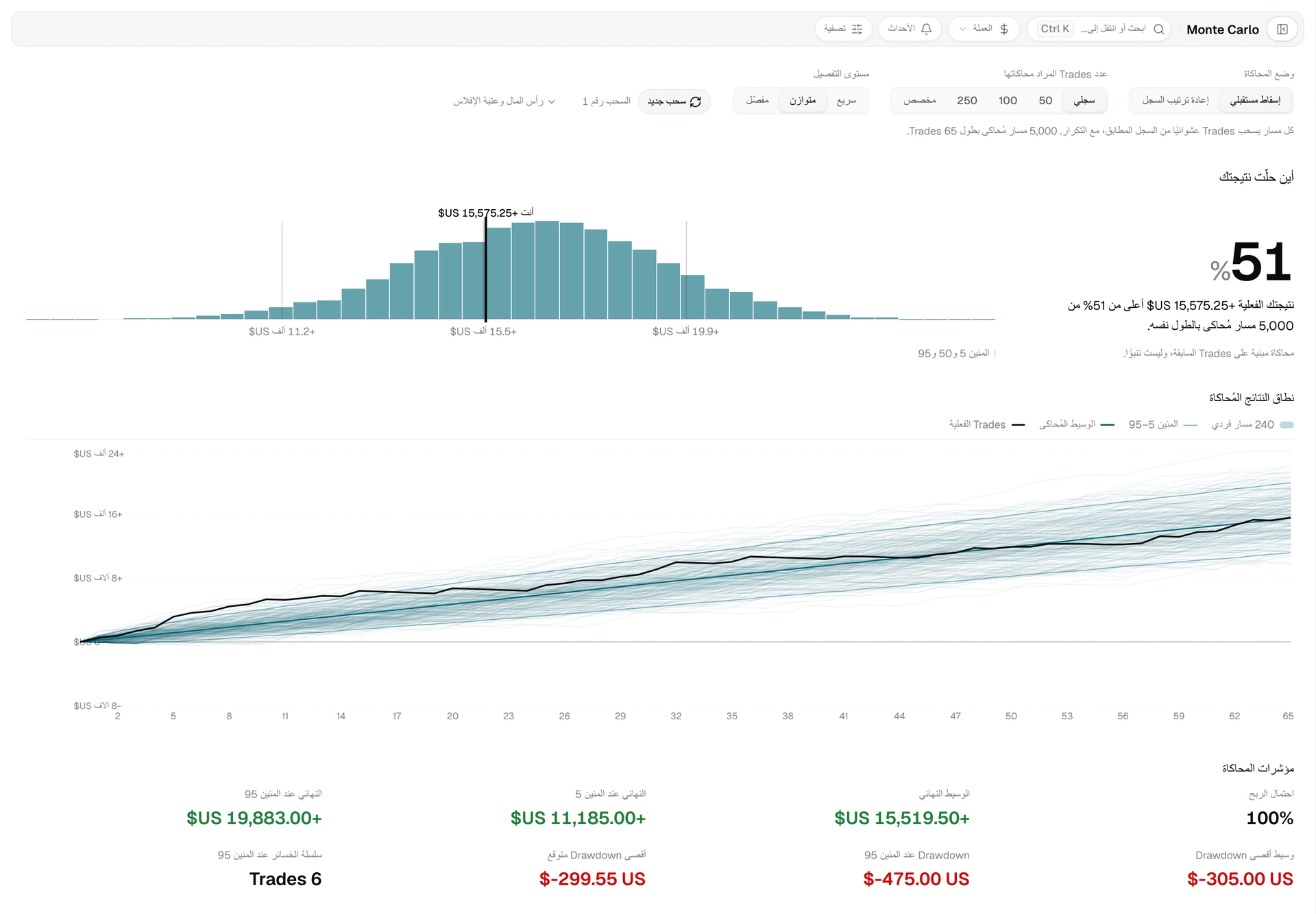This screenshot has height=914, width=1316.
Task: Click the 51% result value
Action: tap(1252, 263)
